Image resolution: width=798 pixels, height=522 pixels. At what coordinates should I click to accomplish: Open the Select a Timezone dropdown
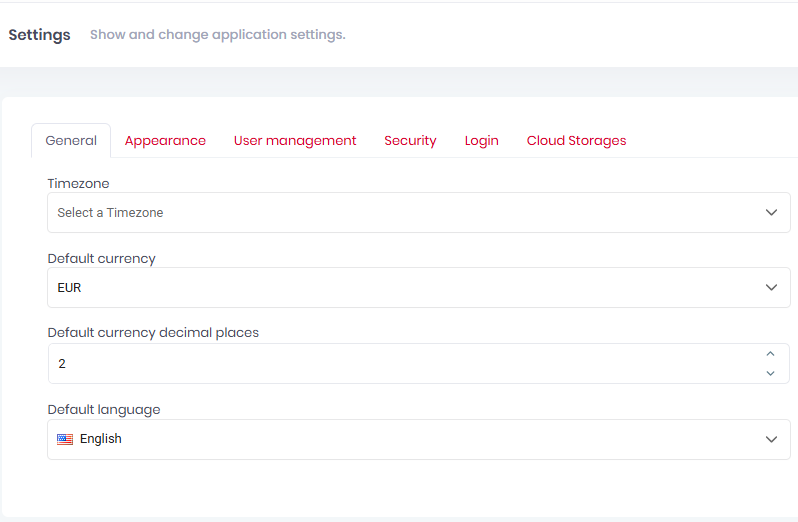[x=400, y=212]
